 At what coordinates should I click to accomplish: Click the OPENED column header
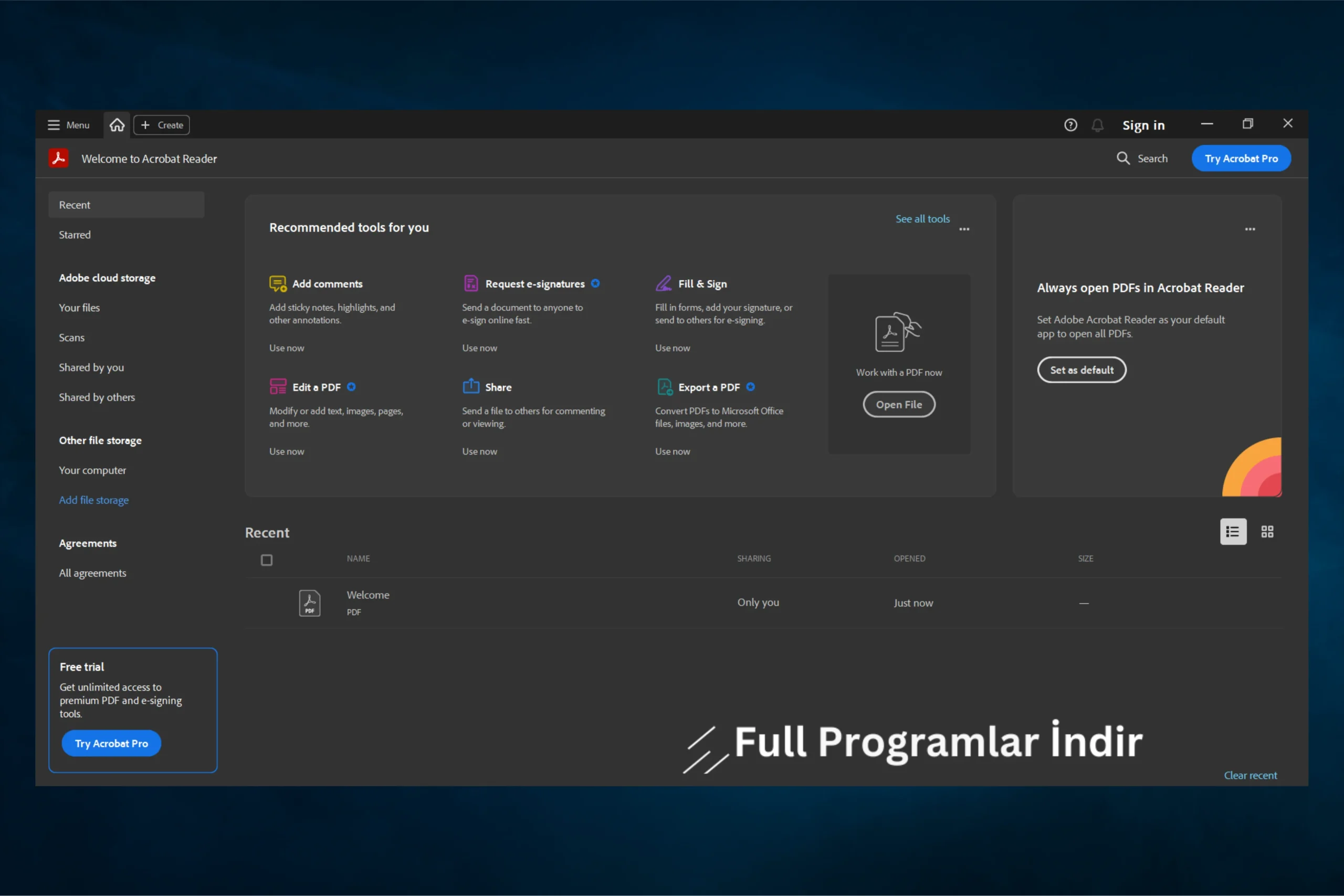click(909, 559)
